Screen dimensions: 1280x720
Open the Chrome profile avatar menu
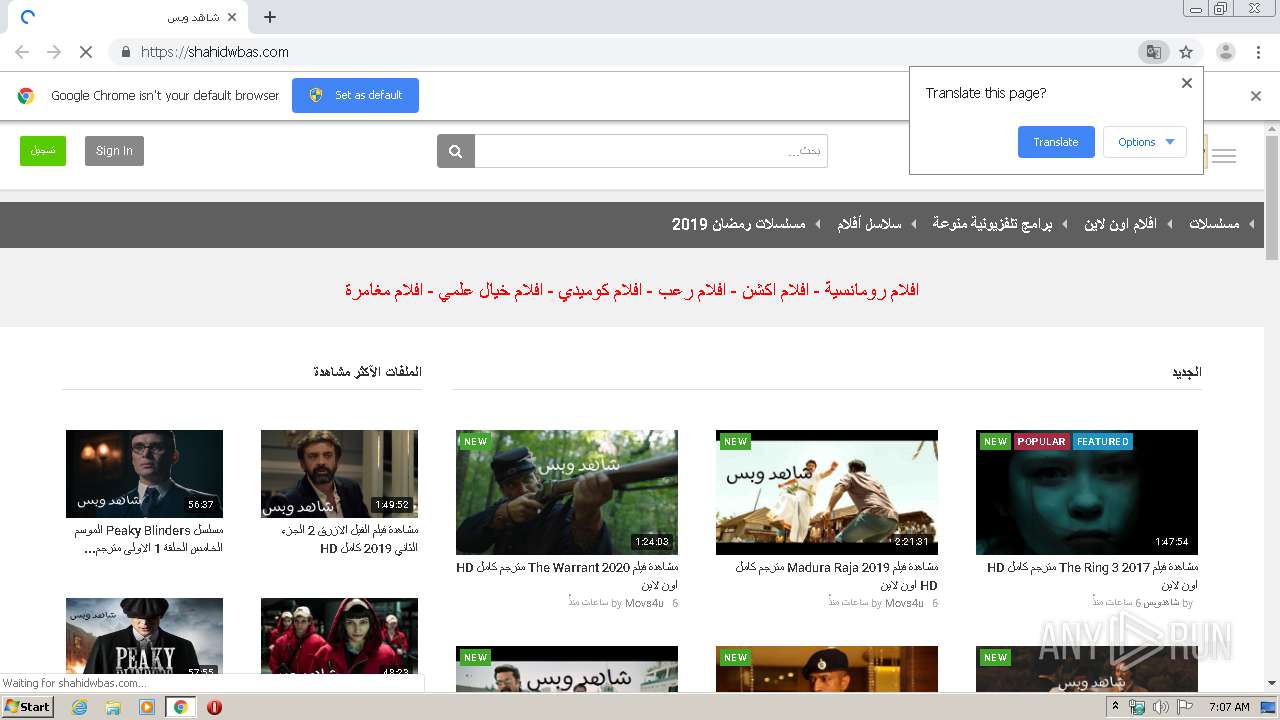[x=1225, y=52]
